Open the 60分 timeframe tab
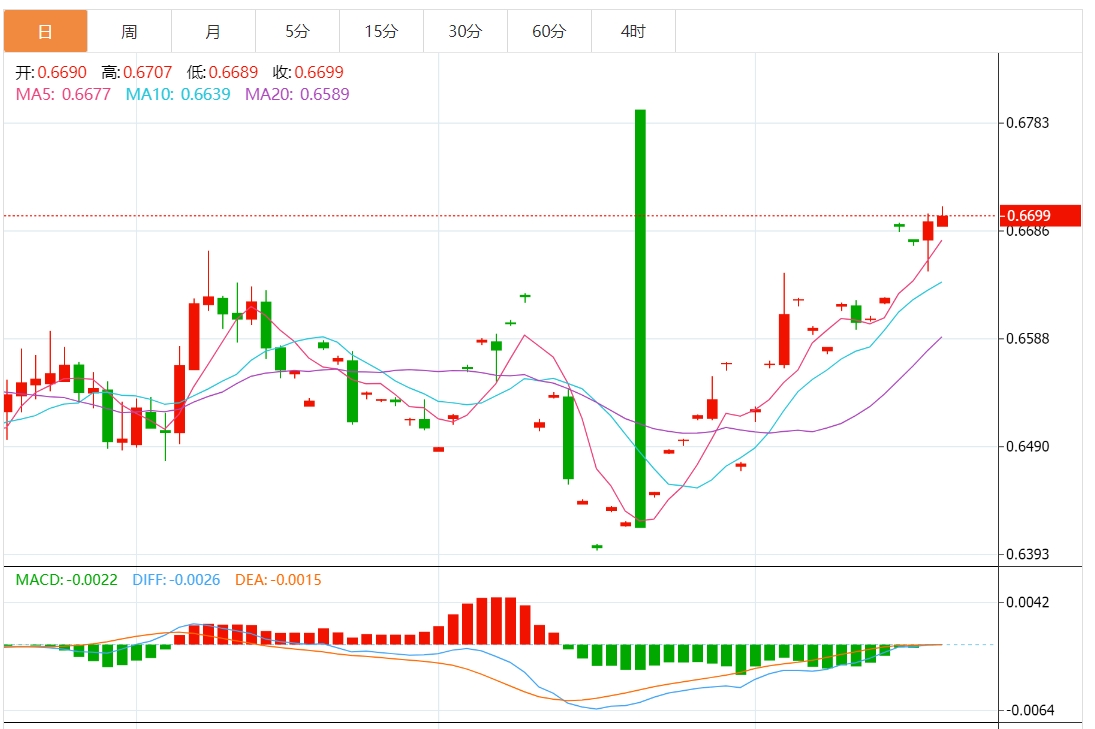 [x=549, y=31]
